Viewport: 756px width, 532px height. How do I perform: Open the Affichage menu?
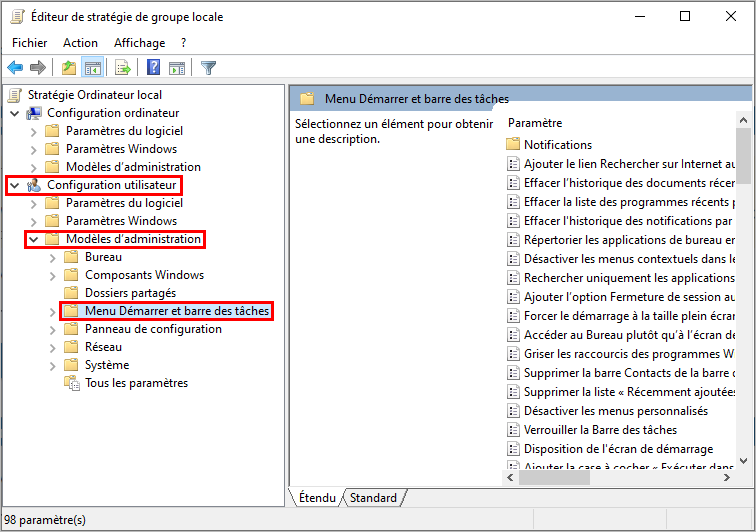pos(139,43)
